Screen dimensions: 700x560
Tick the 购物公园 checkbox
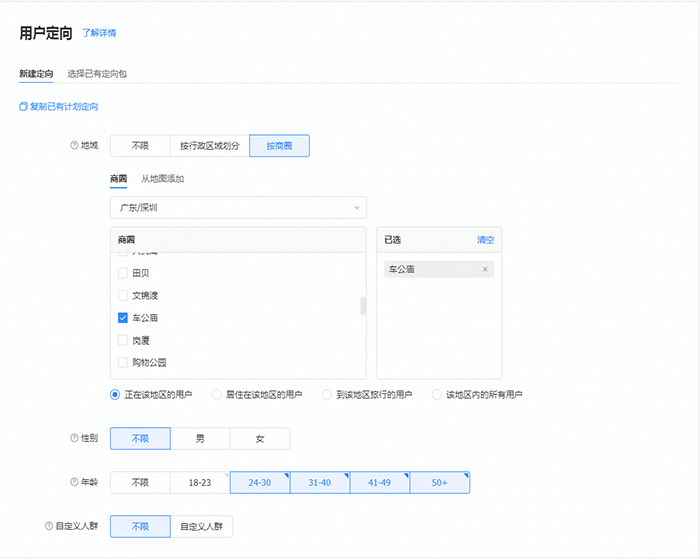123,362
